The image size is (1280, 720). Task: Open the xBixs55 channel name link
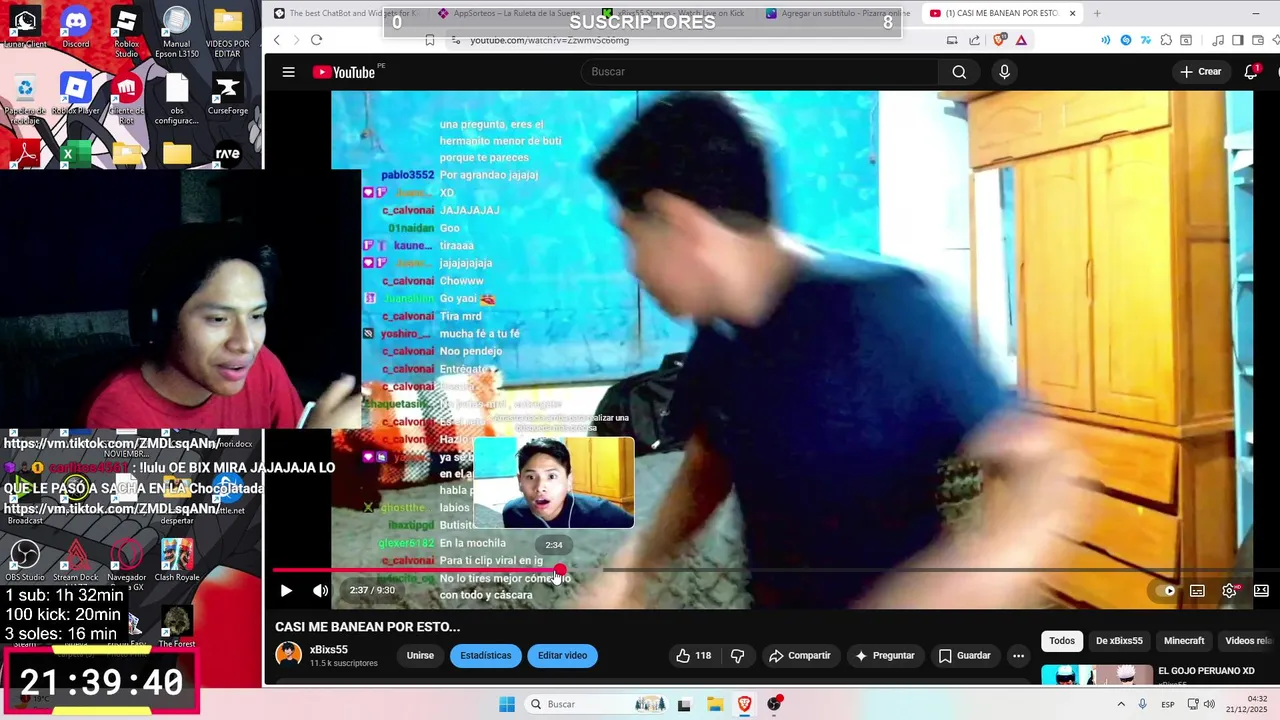click(x=329, y=650)
